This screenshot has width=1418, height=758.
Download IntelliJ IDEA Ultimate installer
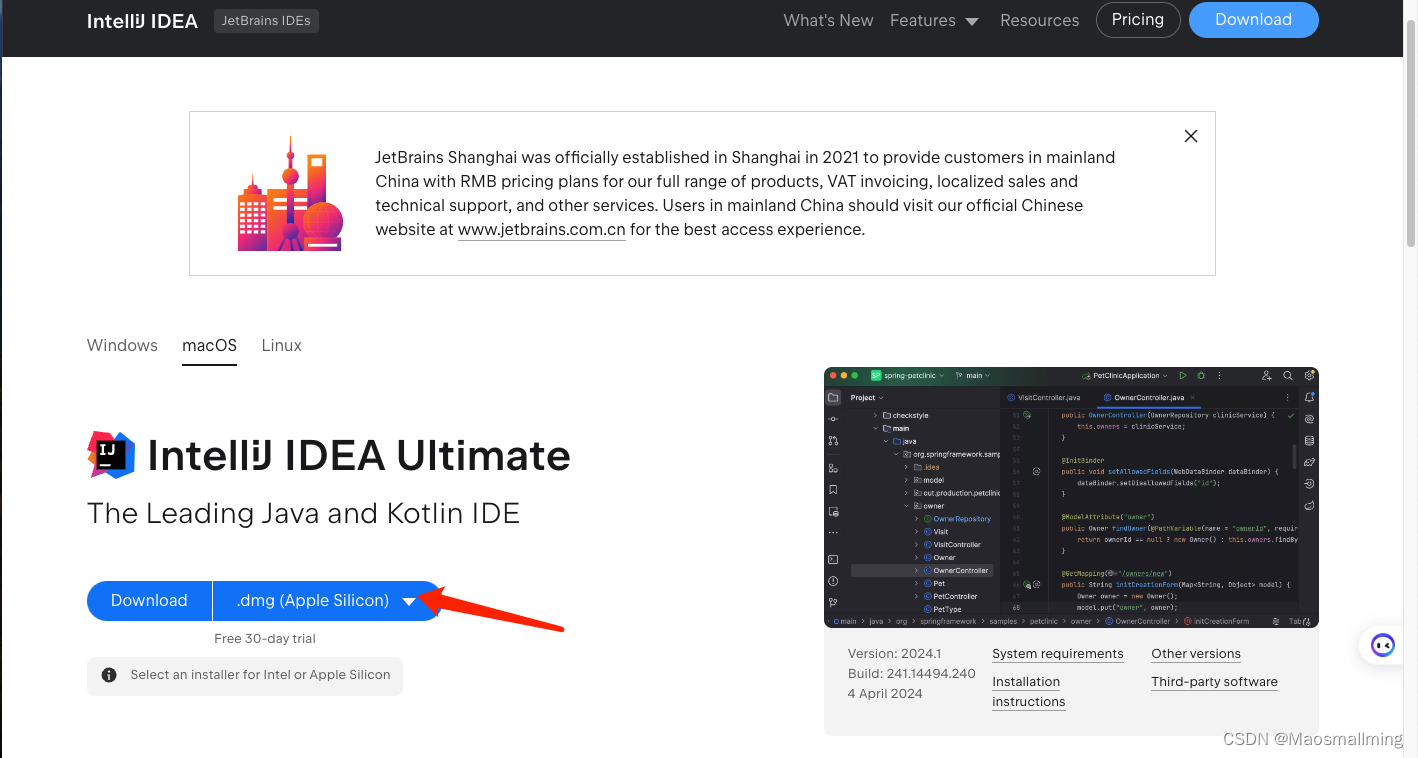coord(149,601)
